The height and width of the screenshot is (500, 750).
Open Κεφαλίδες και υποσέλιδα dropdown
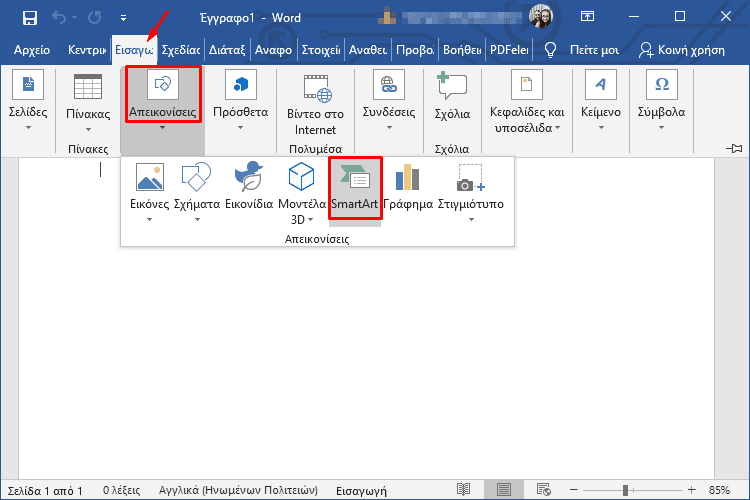(527, 102)
